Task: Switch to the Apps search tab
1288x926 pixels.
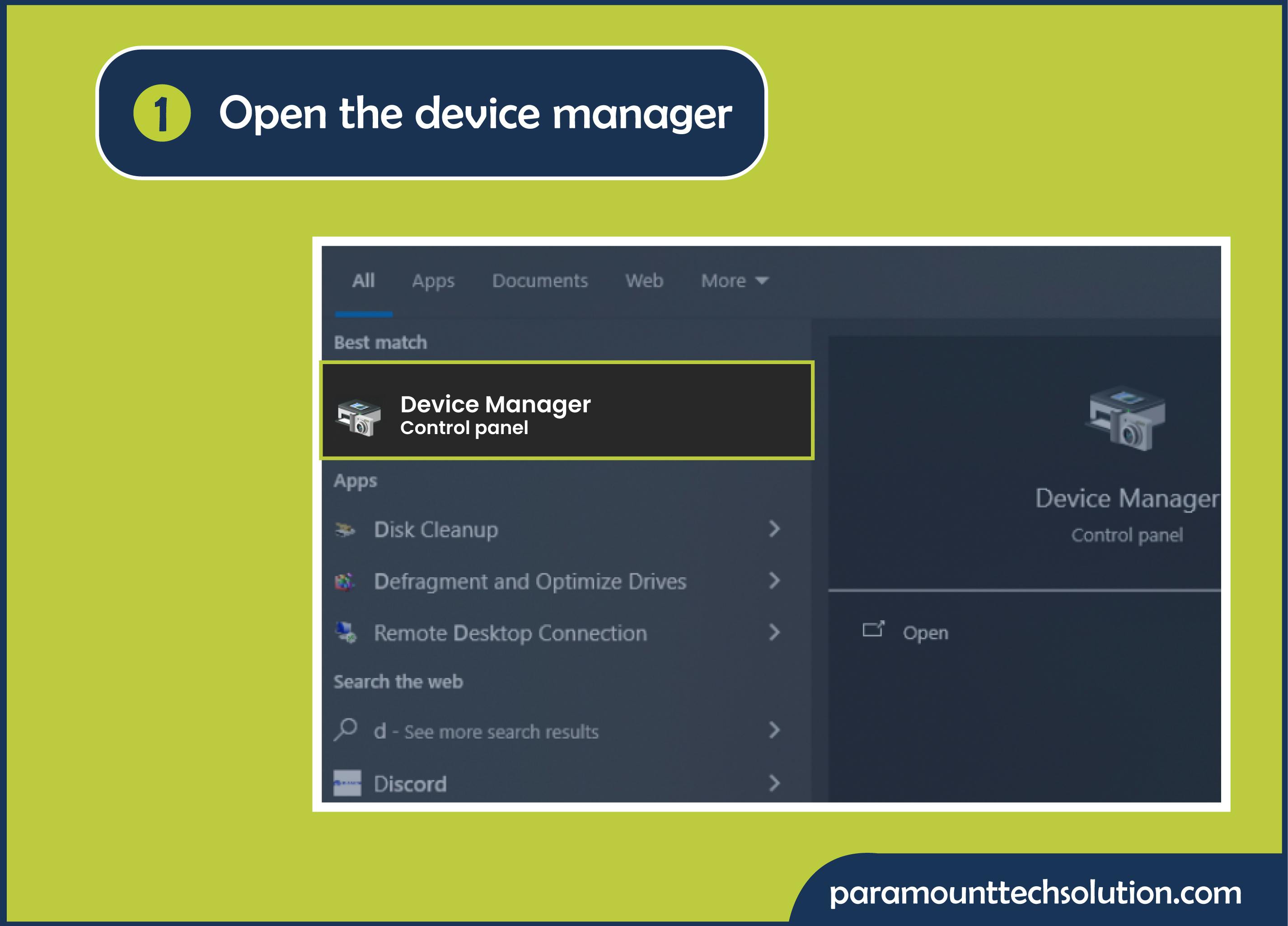Action: [x=433, y=281]
